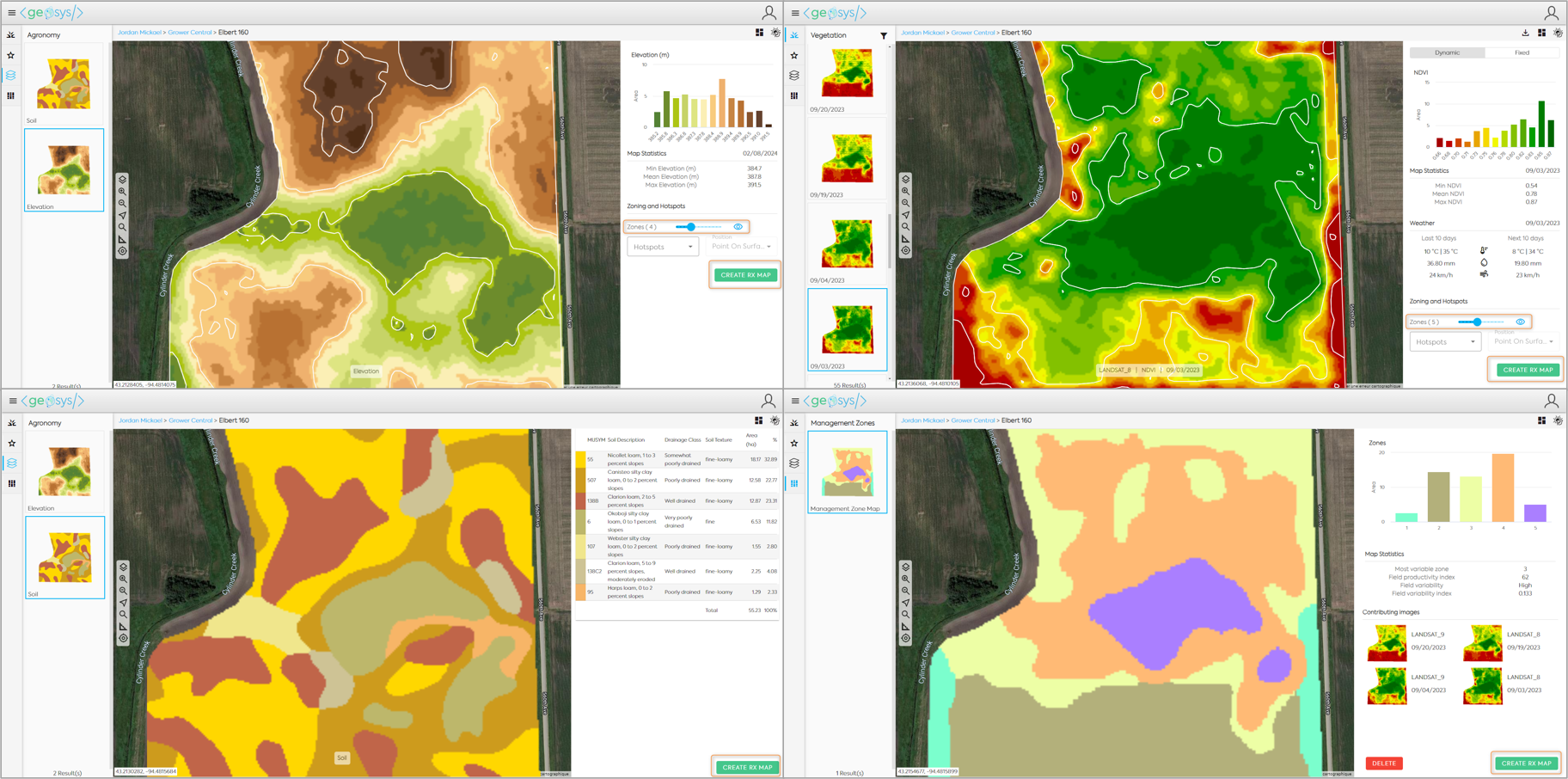Select Dynamic tab above the NDVI chart

[x=1447, y=53]
